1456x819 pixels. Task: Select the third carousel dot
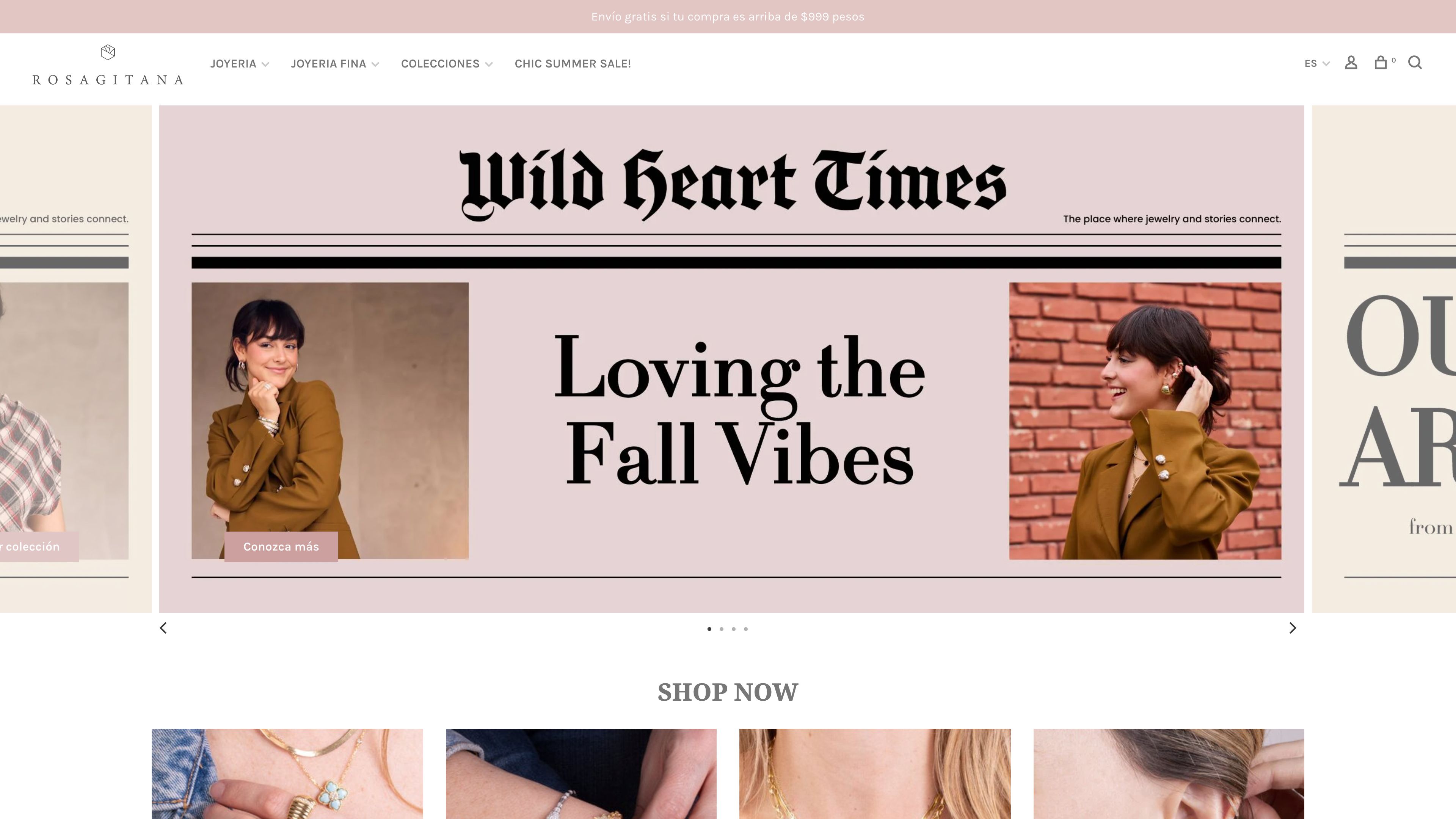coord(734,629)
